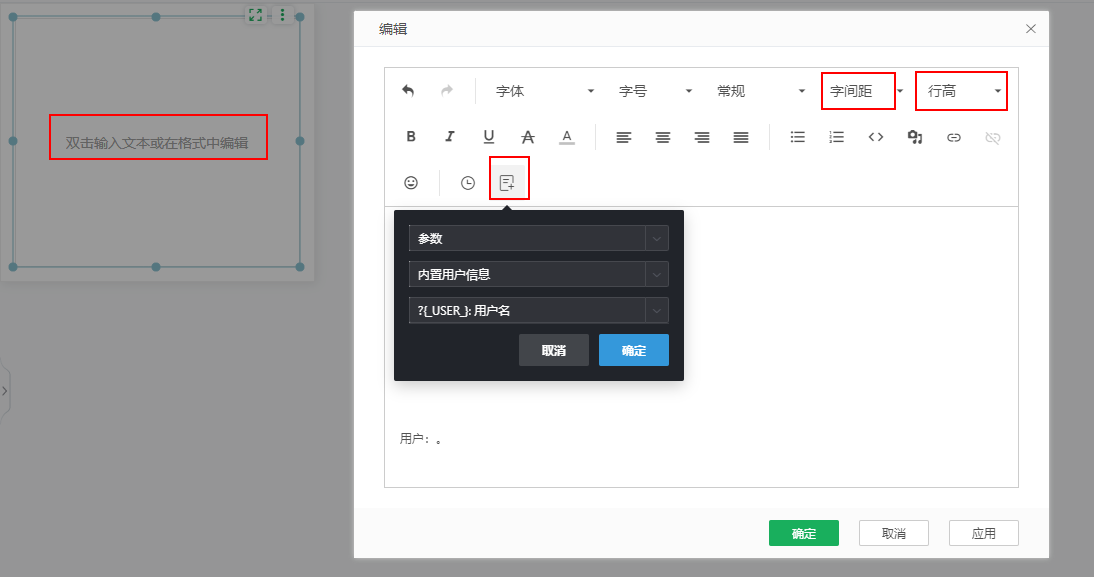Image resolution: width=1094 pixels, height=577 pixels.
Task: Open the emoji insertion picker
Action: coord(409,182)
